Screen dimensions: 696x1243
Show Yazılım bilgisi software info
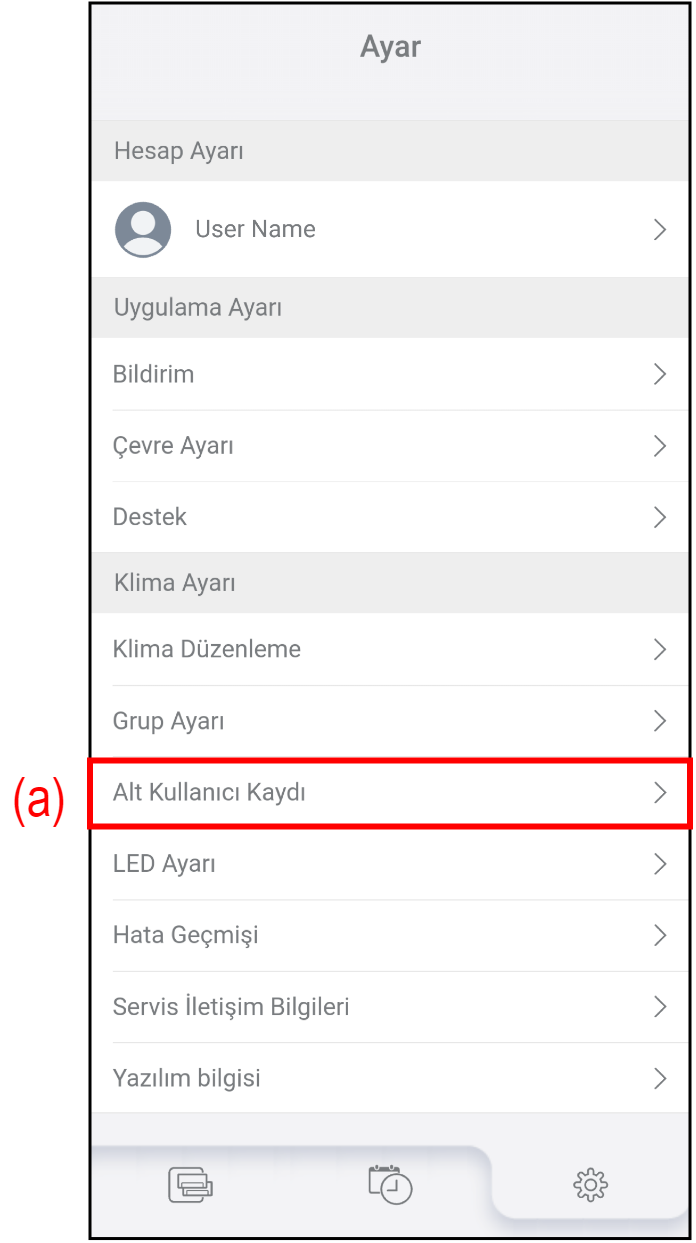(187, 1079)
